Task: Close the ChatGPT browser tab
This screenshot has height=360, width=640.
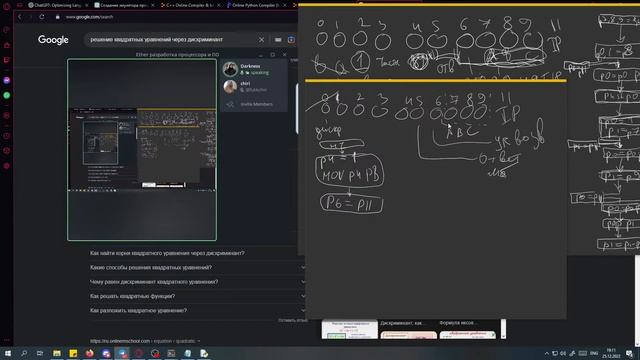Action: [87, 5]
